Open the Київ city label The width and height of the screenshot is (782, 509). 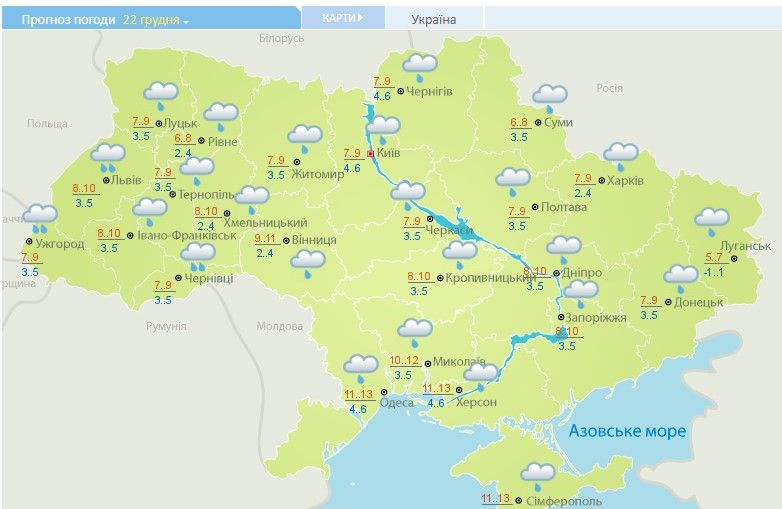[388, 153]
